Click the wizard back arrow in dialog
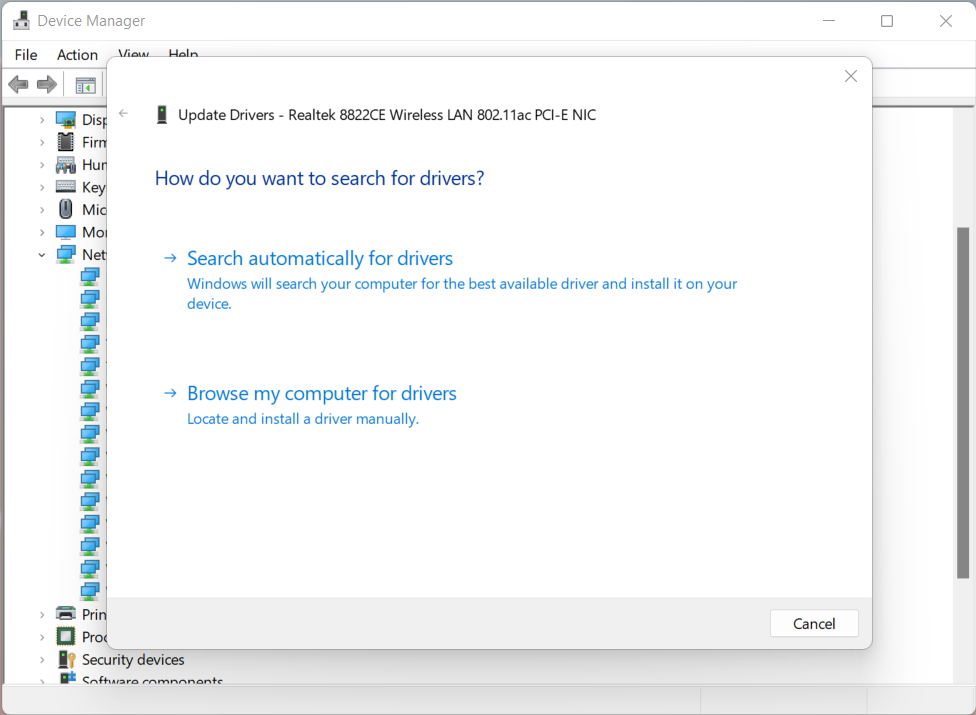976x715 pixels. 124,114
